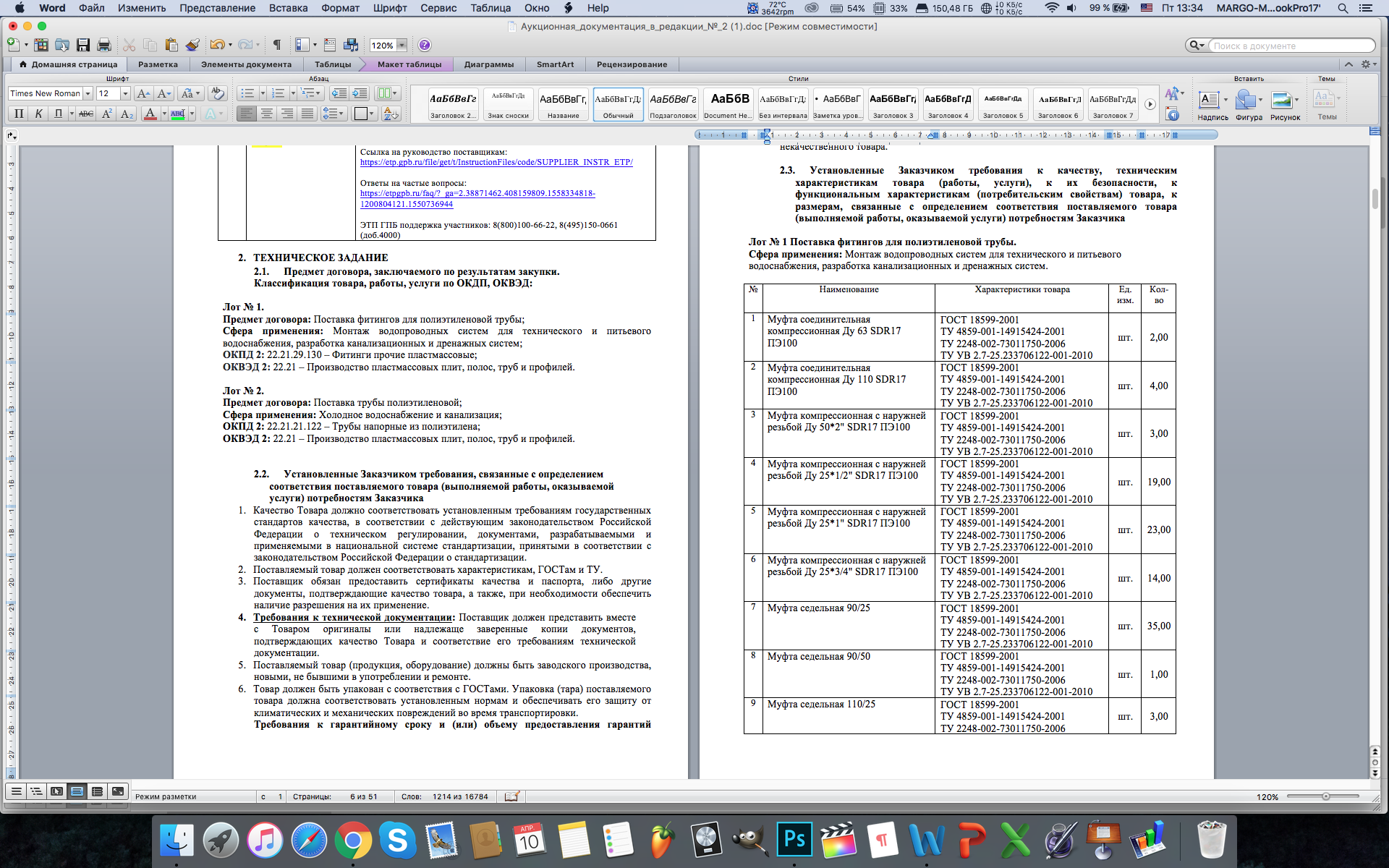Open the Формат menu
Screen dimensions: 1389x868
(340, 8)
